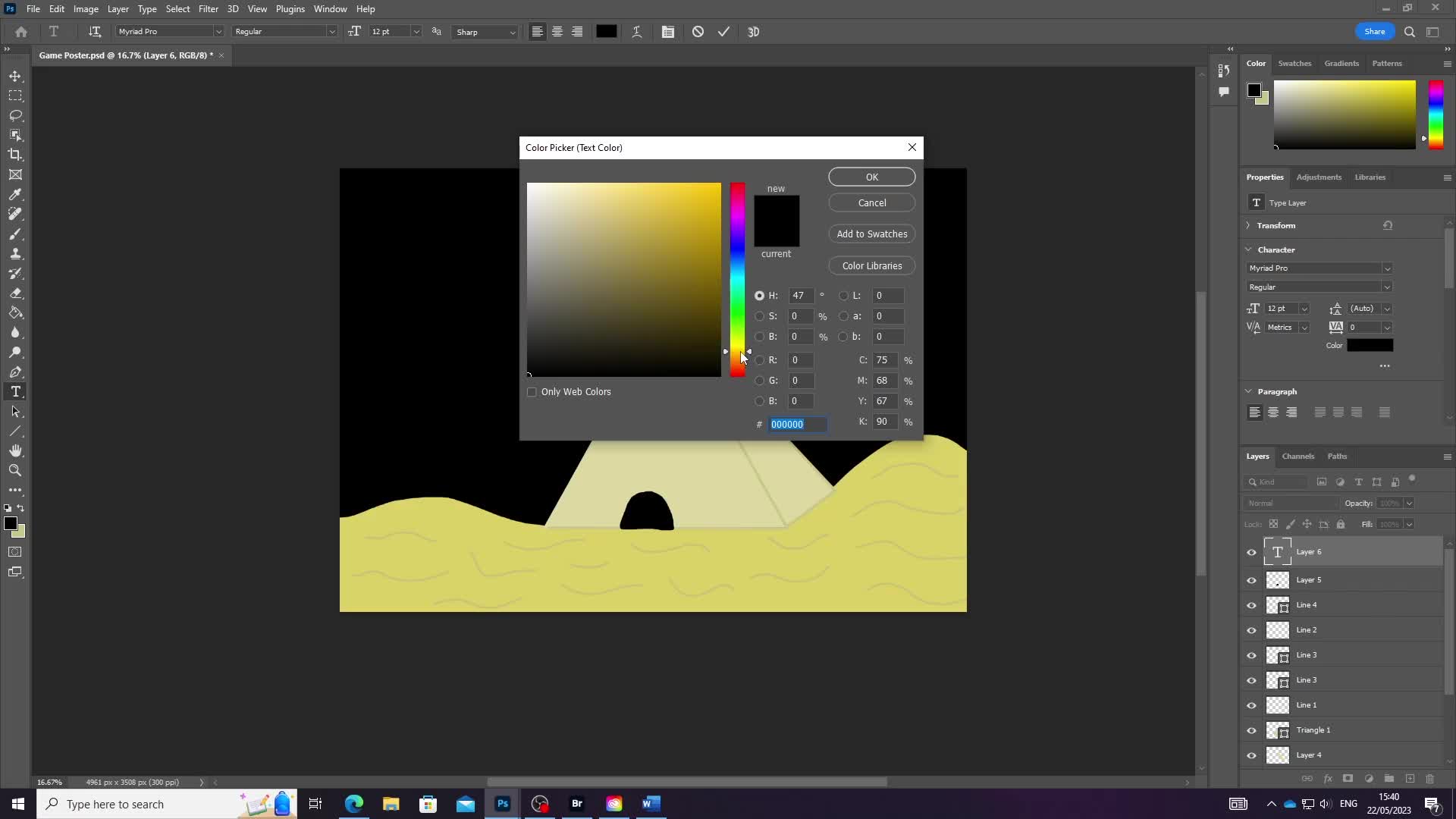Cancel current edits with the circle-slash icon
1456x819 pixels.
698,32
